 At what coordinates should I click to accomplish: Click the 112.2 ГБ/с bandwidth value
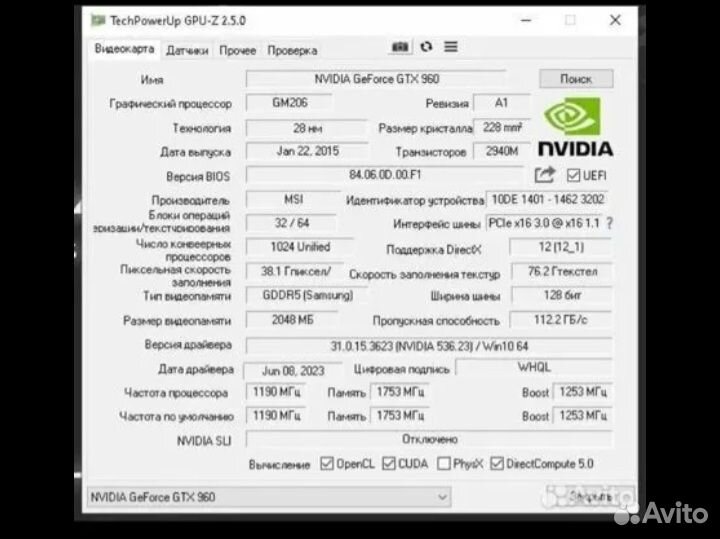coord(561,320)
